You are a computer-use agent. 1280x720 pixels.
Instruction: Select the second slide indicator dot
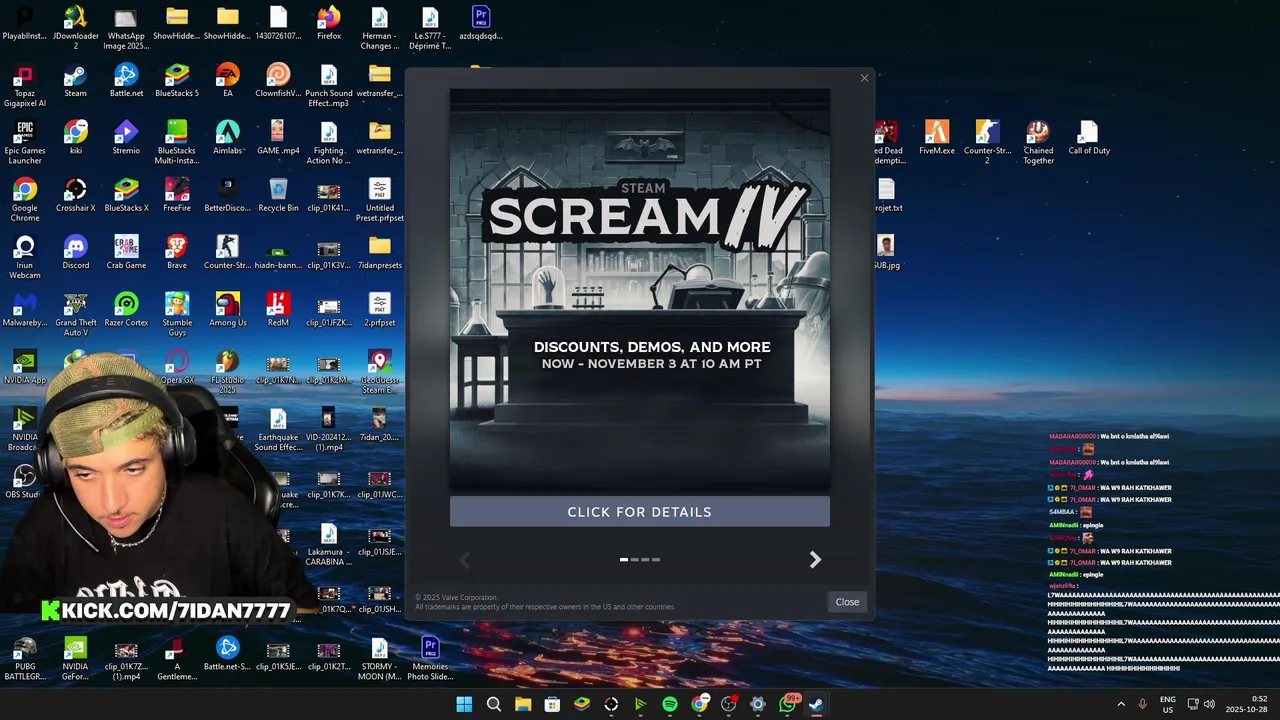[x=634, y=560]
